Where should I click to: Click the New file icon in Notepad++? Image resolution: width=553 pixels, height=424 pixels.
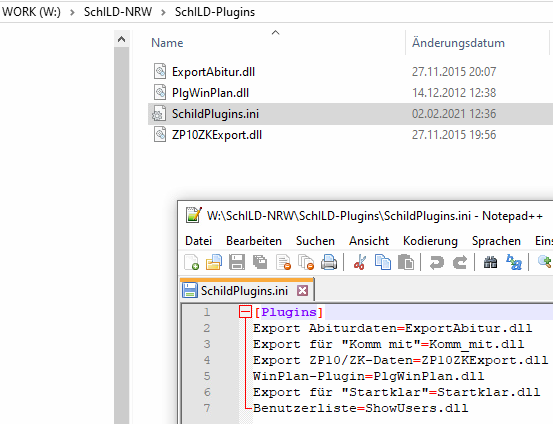pos(192,262)
